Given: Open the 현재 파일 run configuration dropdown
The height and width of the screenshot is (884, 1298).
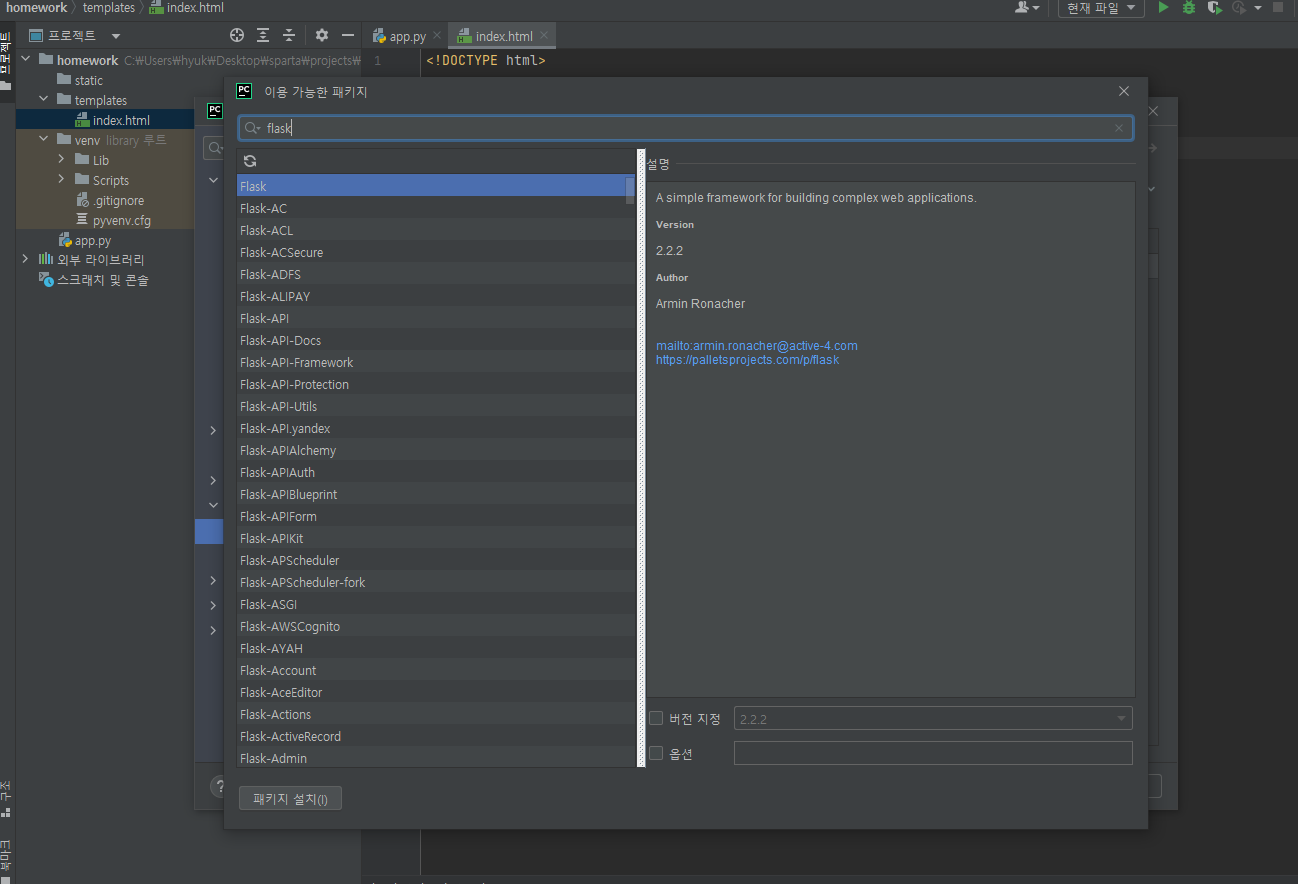Looking at the screenshot, I should (x=1101, y=8).
